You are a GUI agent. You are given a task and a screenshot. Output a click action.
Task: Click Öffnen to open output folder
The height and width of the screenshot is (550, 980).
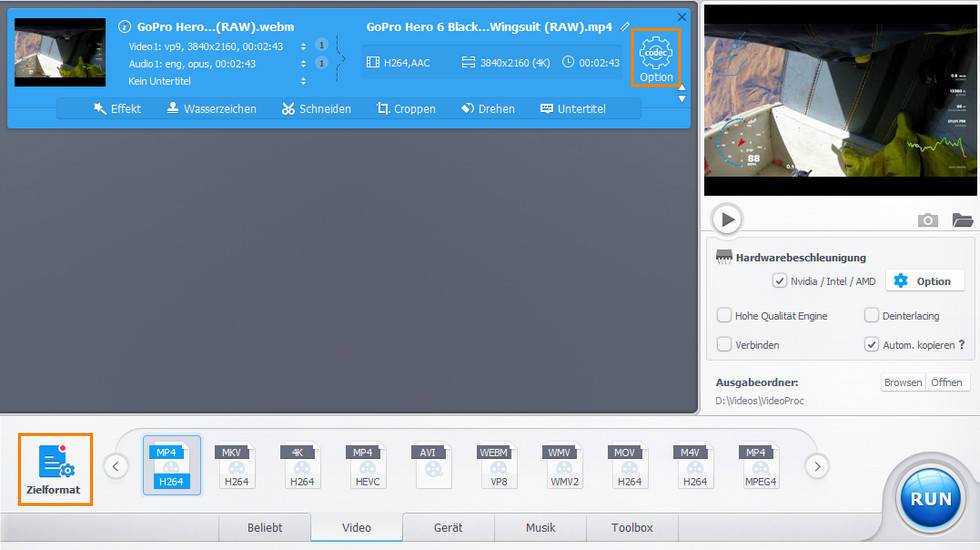click(946, 382)
